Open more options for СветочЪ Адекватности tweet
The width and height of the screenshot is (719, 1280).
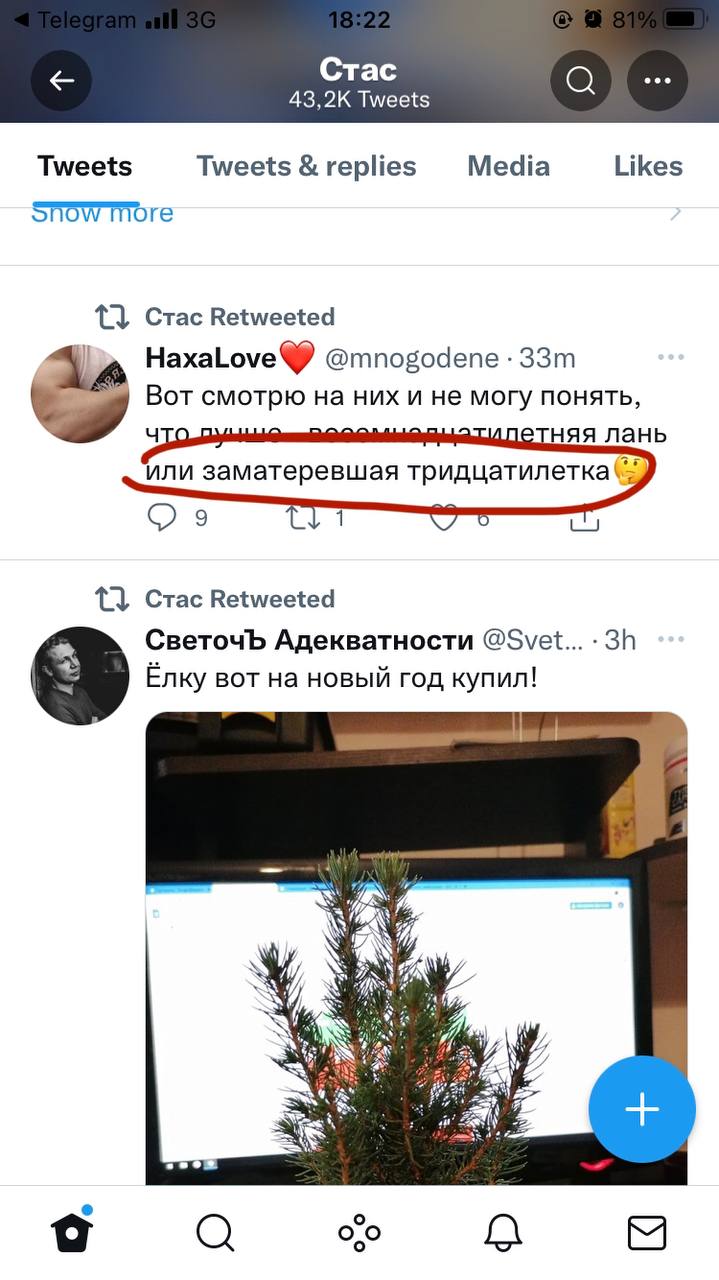click(x=670, y=640)
